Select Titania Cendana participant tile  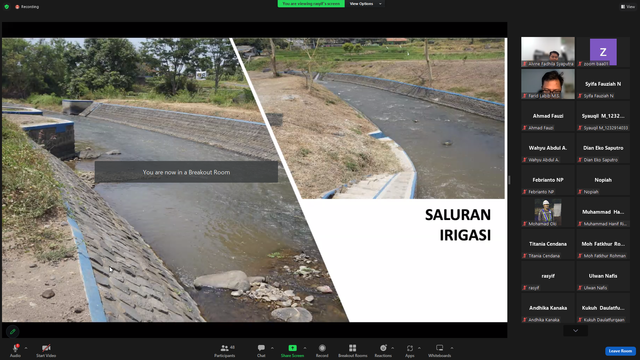tap(548, 244)
